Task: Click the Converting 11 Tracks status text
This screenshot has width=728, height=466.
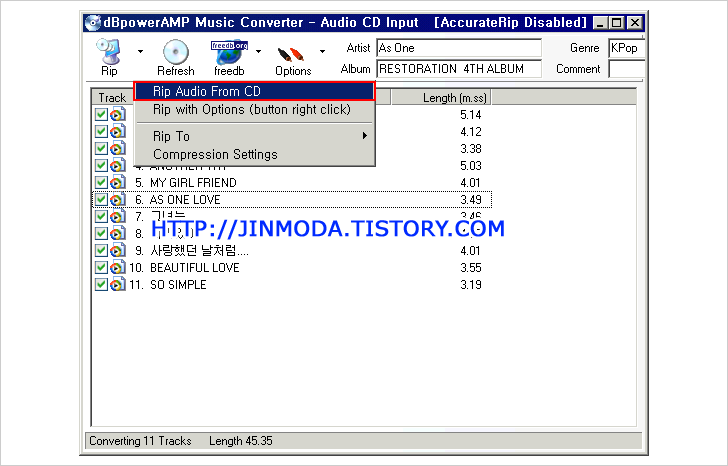Action: pos(140,440)
